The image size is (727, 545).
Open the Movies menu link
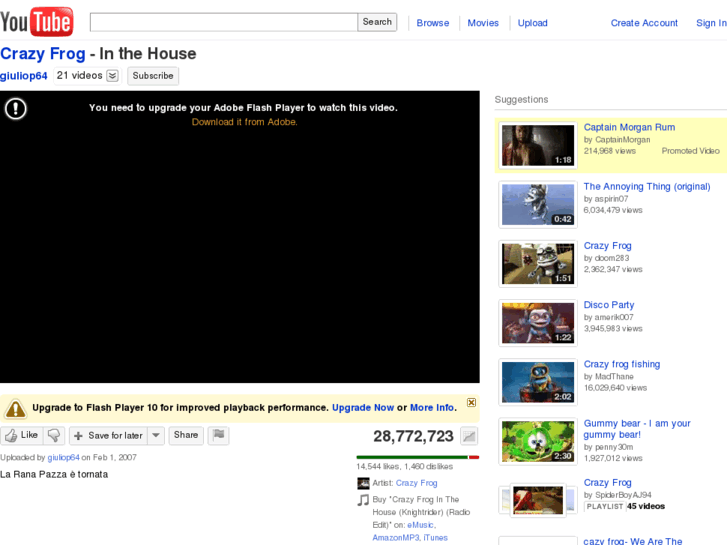click(483, 23)
